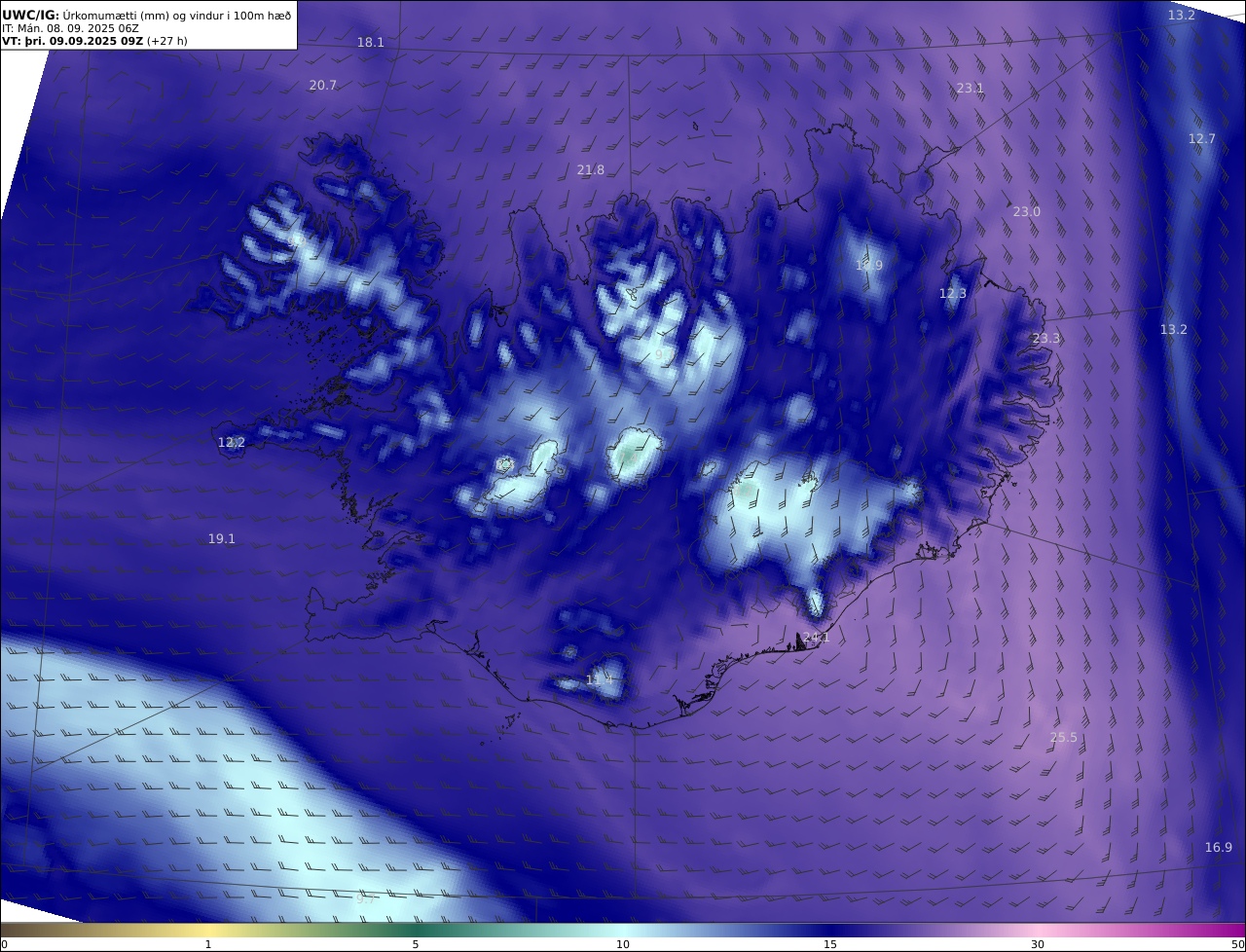Click the 12.7 value label
Screen dimensions: 1246x952
(1202, 139)
